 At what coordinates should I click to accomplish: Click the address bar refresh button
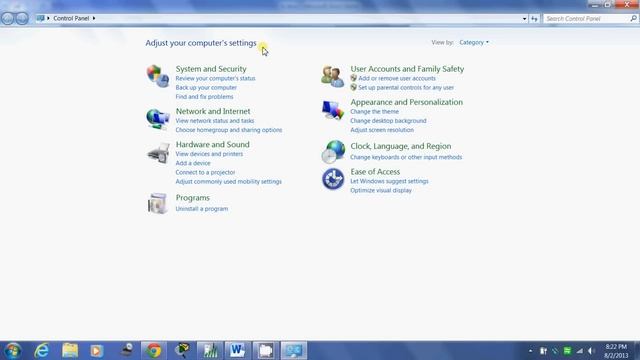534,18
